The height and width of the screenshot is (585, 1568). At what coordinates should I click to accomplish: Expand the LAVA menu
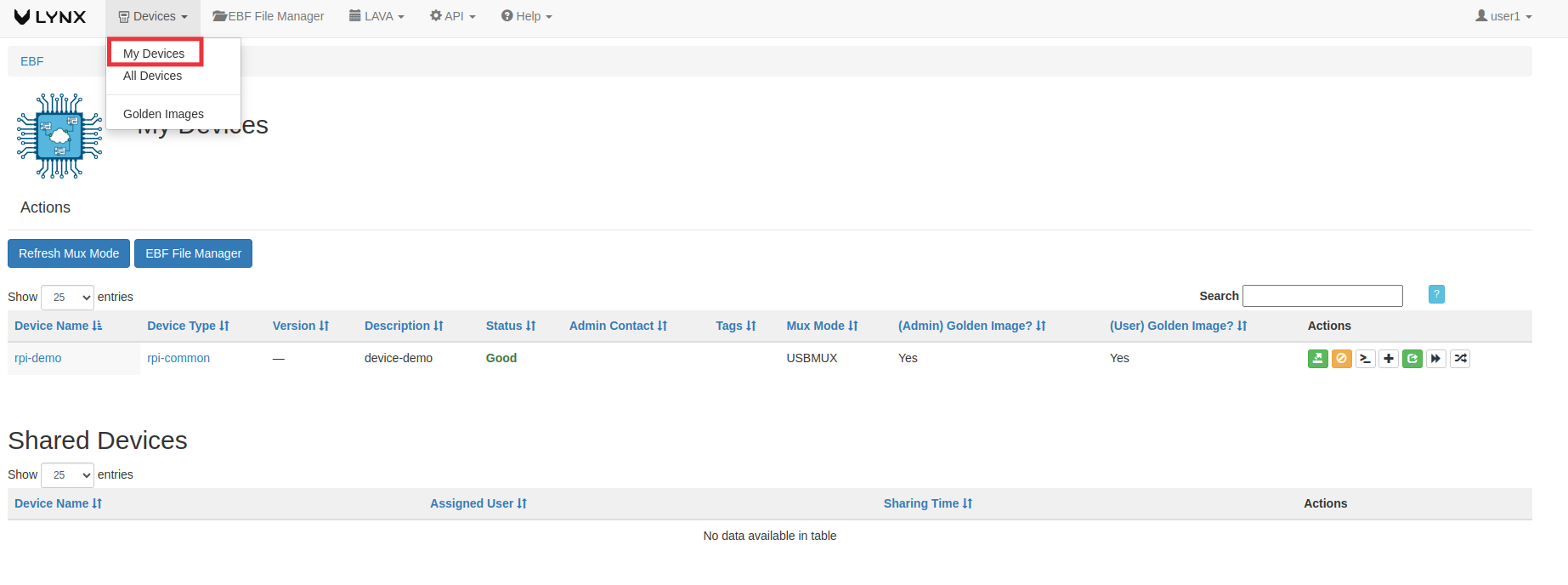click(x=376, y=17)
